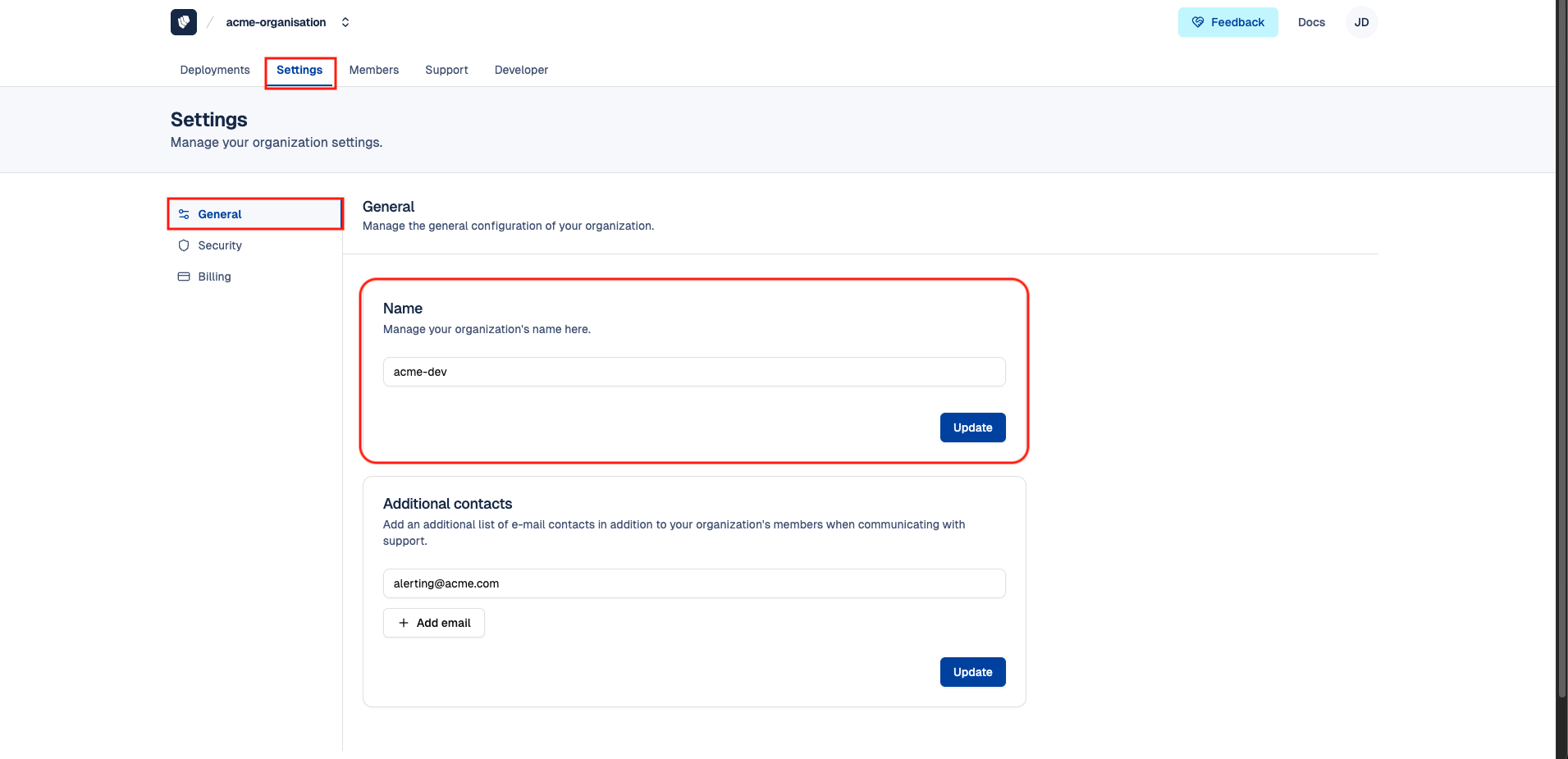
Task: Open the JD user avatar menu
Action: [x=1361, y=22]
